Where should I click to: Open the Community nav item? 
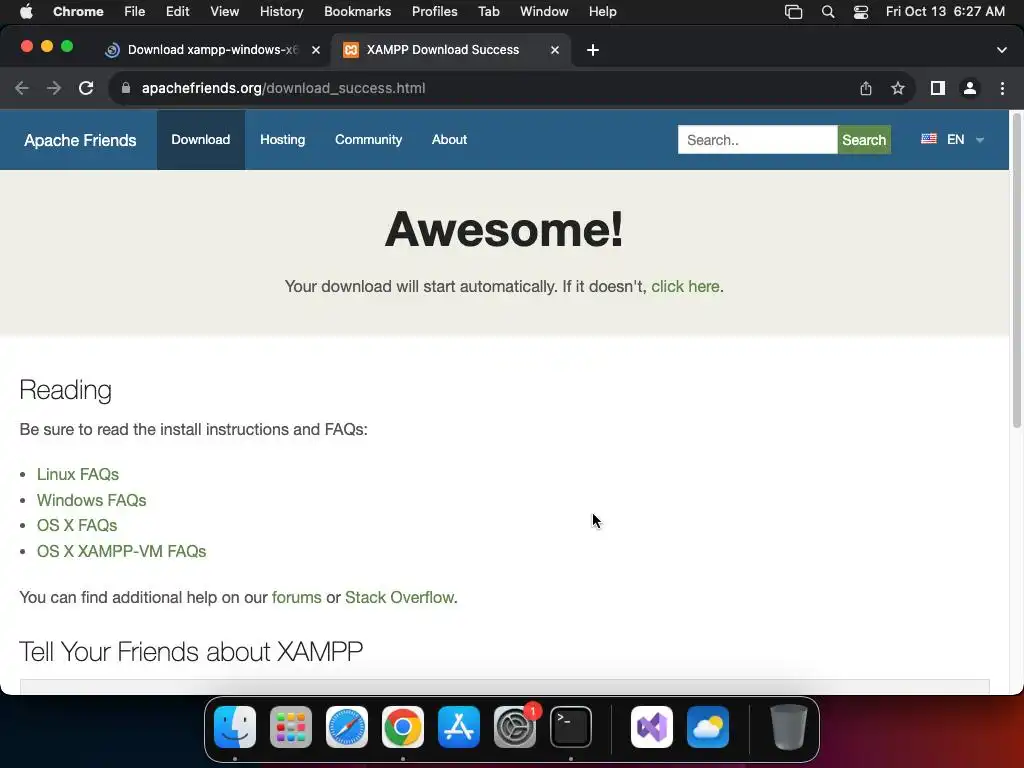pyautogui.click(x=368, y=140)
